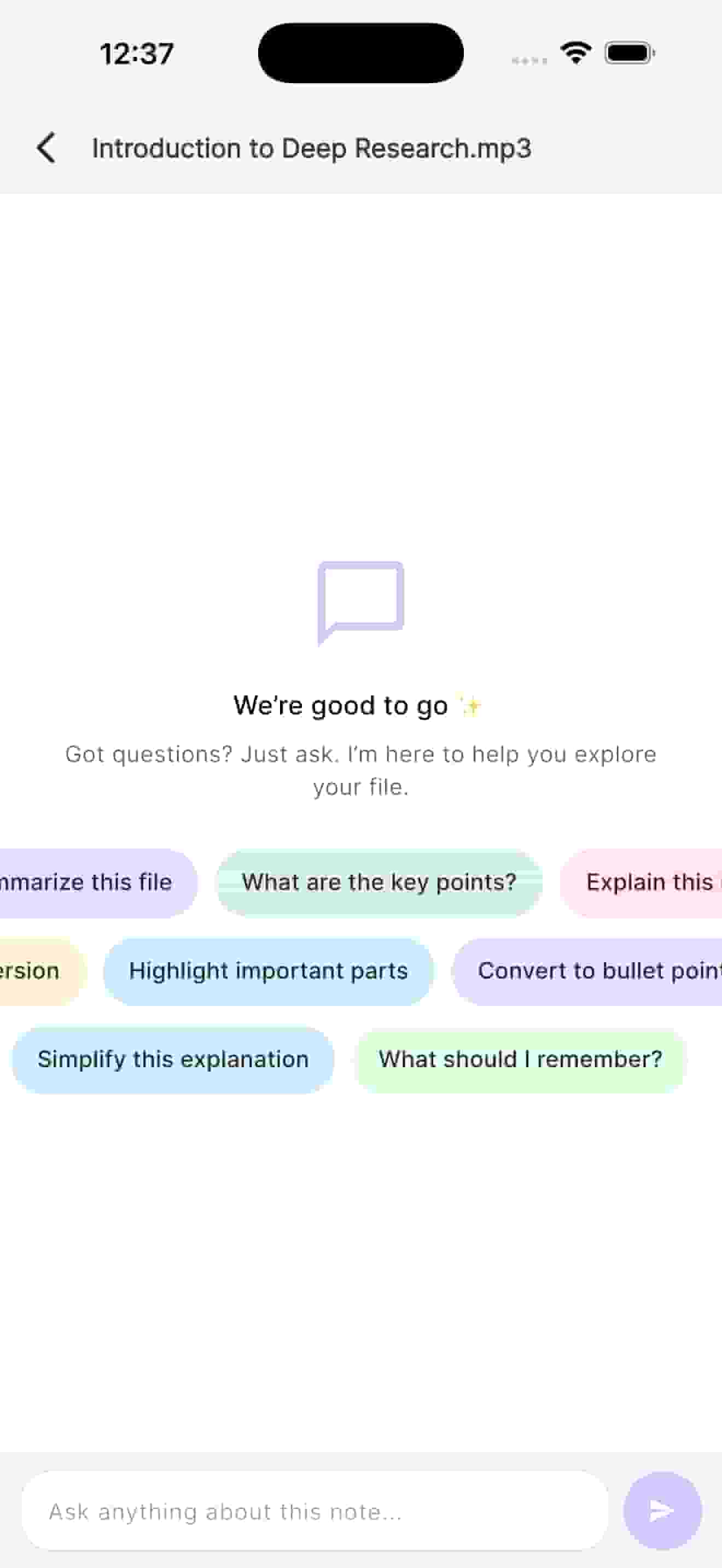722x1568 pixels.
Task: Tap the chat bubble illustration
Action: [x=360, y=602]
